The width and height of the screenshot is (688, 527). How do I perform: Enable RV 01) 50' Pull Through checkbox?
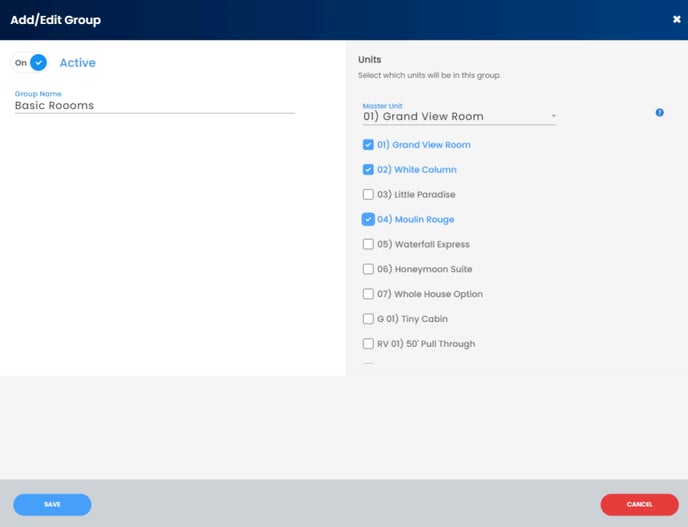(368, 344)
